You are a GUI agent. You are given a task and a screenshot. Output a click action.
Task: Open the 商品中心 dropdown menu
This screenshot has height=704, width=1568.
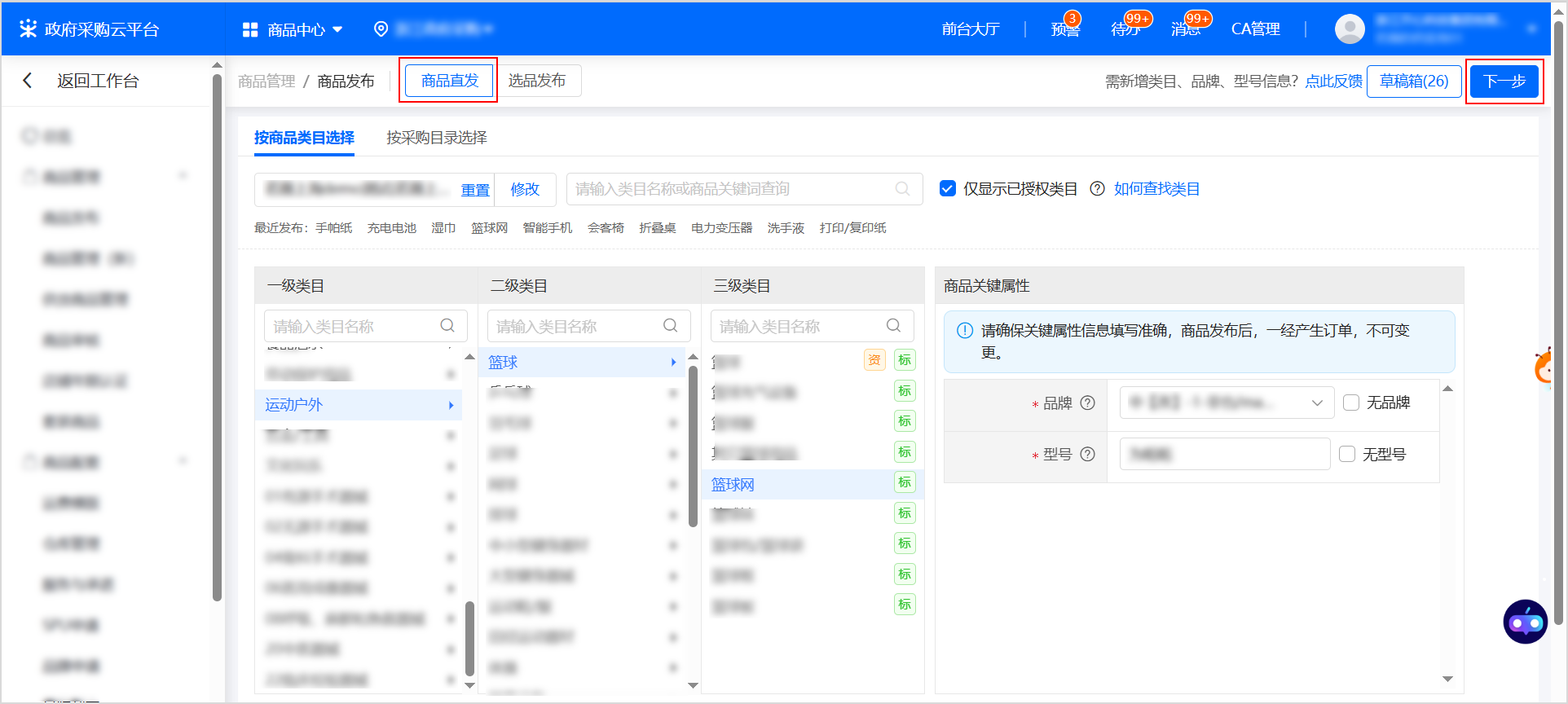(293, 29)
